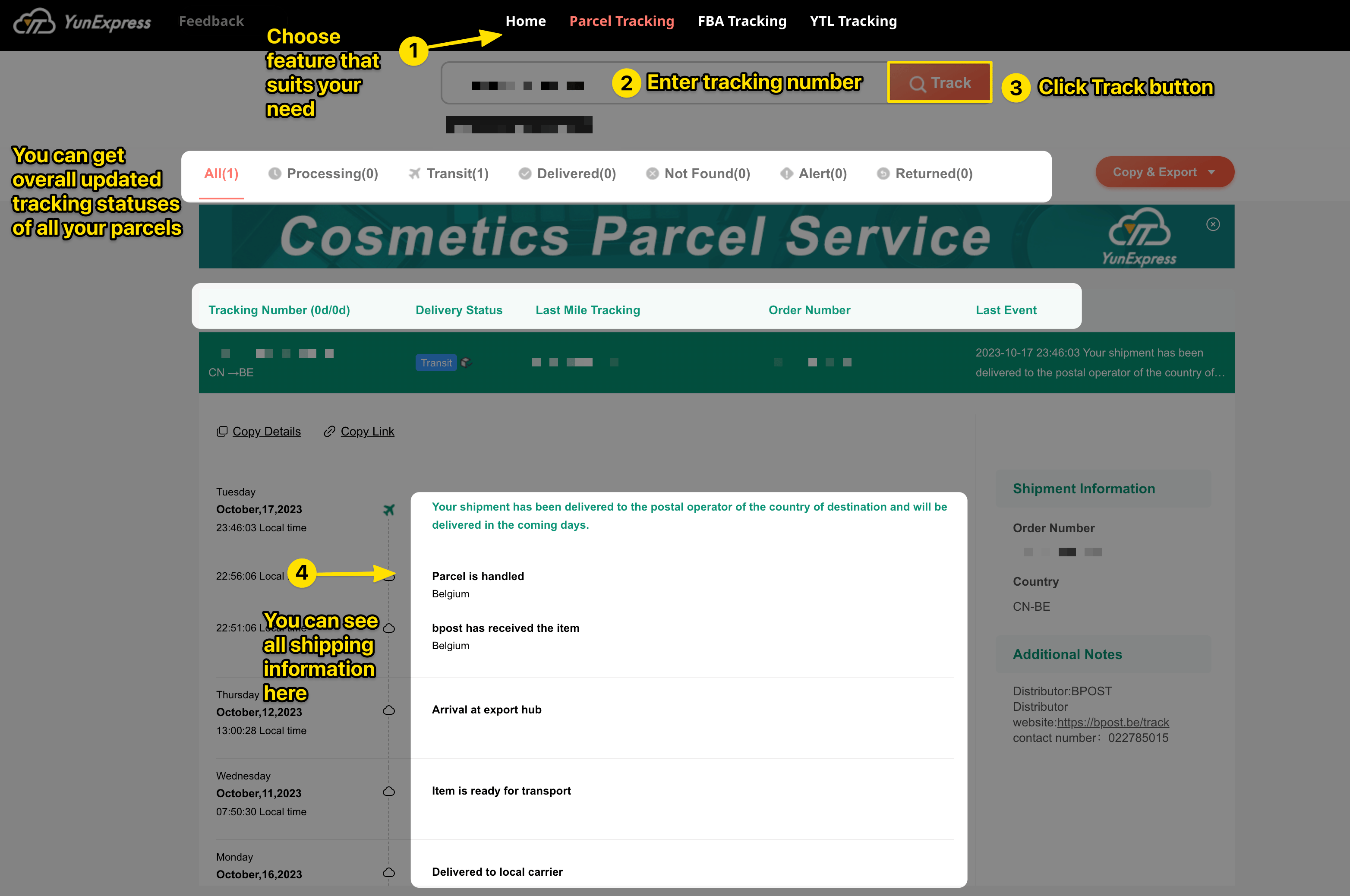This screenshot has width=1350, height=896.
Task: Click the CN-BE country value
Action: point(1031,607)
